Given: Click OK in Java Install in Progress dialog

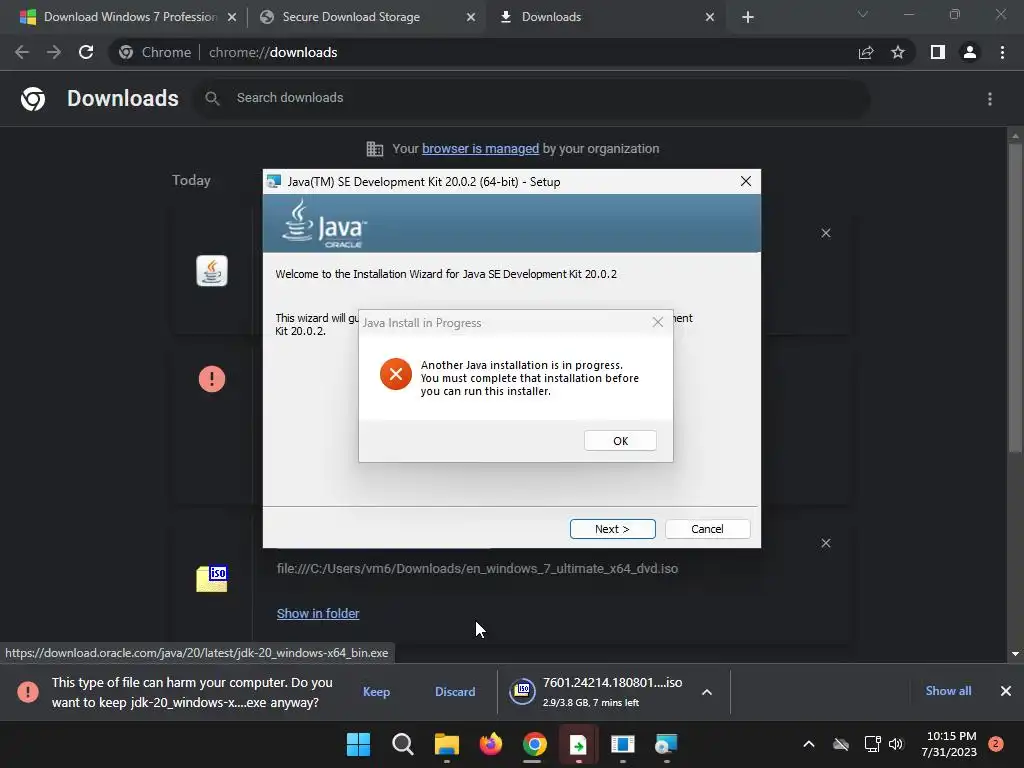Looking at the screenshot, I should point(620,441).
